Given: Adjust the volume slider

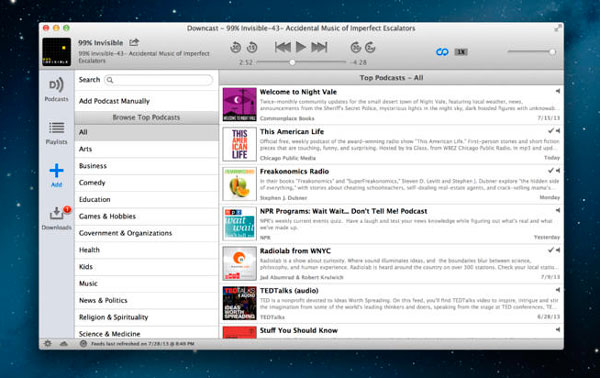Looking at the screenshot, I should 532,51.
